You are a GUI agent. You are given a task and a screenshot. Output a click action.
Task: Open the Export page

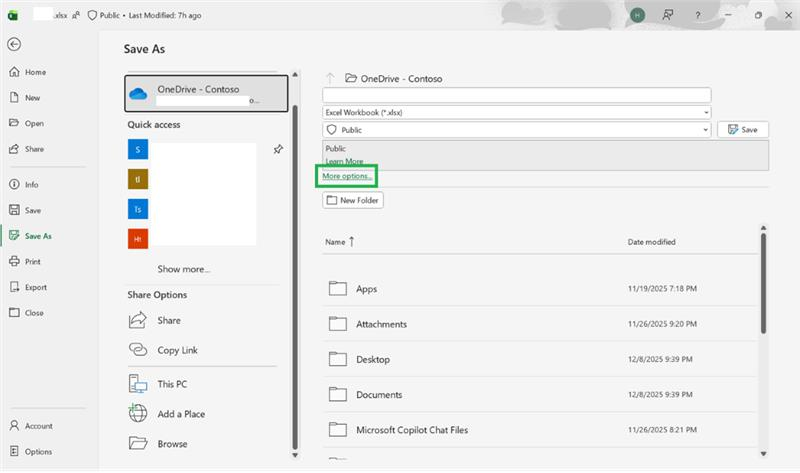tap(28, 287)
